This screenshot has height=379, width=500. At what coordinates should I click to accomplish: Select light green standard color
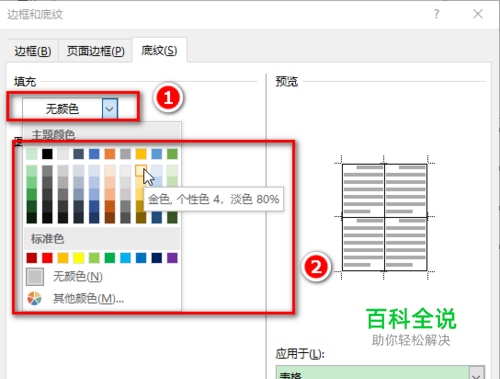(94, 258)
